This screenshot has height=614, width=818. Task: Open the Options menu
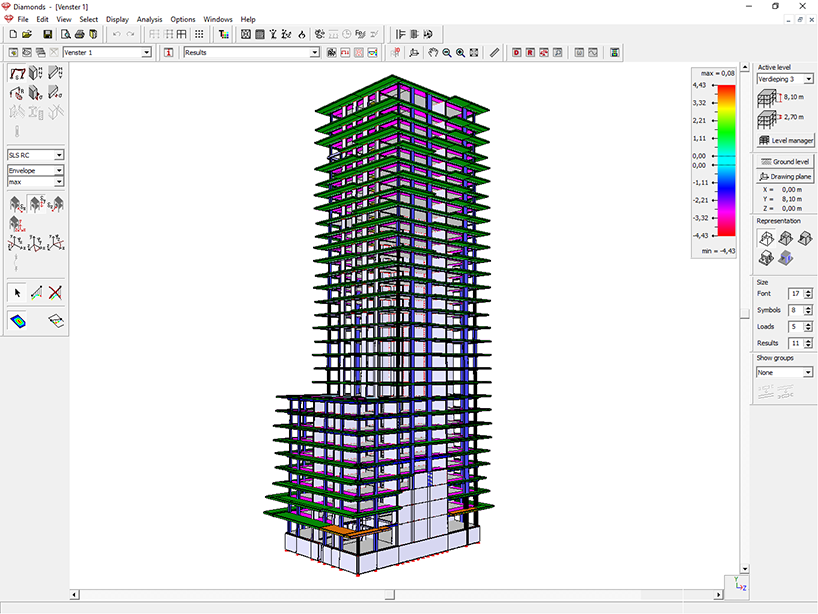[x=182, y=18]
